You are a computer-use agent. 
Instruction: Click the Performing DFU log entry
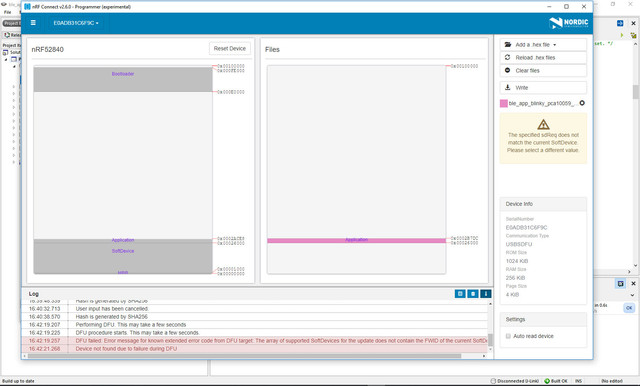tap(255, 325)
